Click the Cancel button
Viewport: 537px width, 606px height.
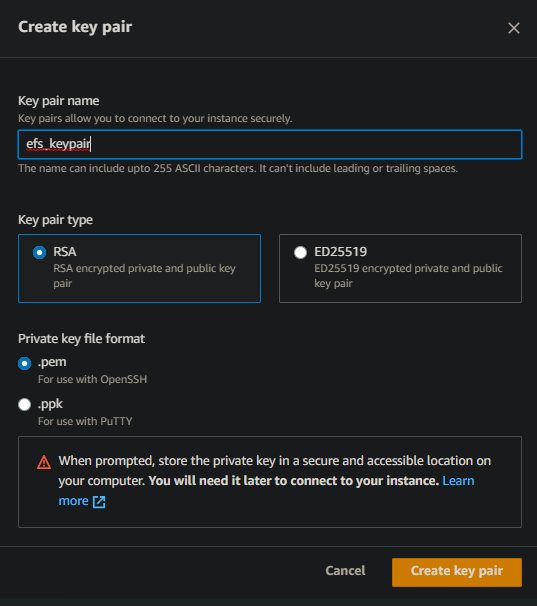tap(345, 570)
